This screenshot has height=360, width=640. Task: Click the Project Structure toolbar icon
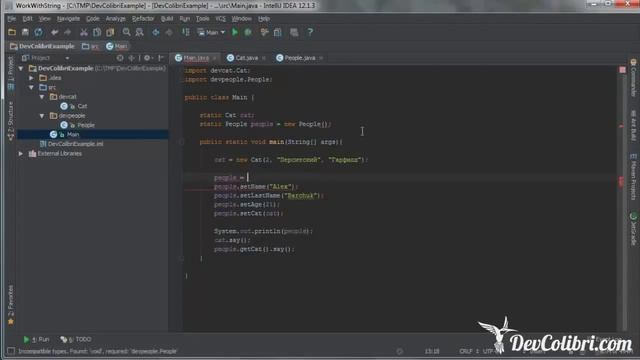(x=278, y=32)
